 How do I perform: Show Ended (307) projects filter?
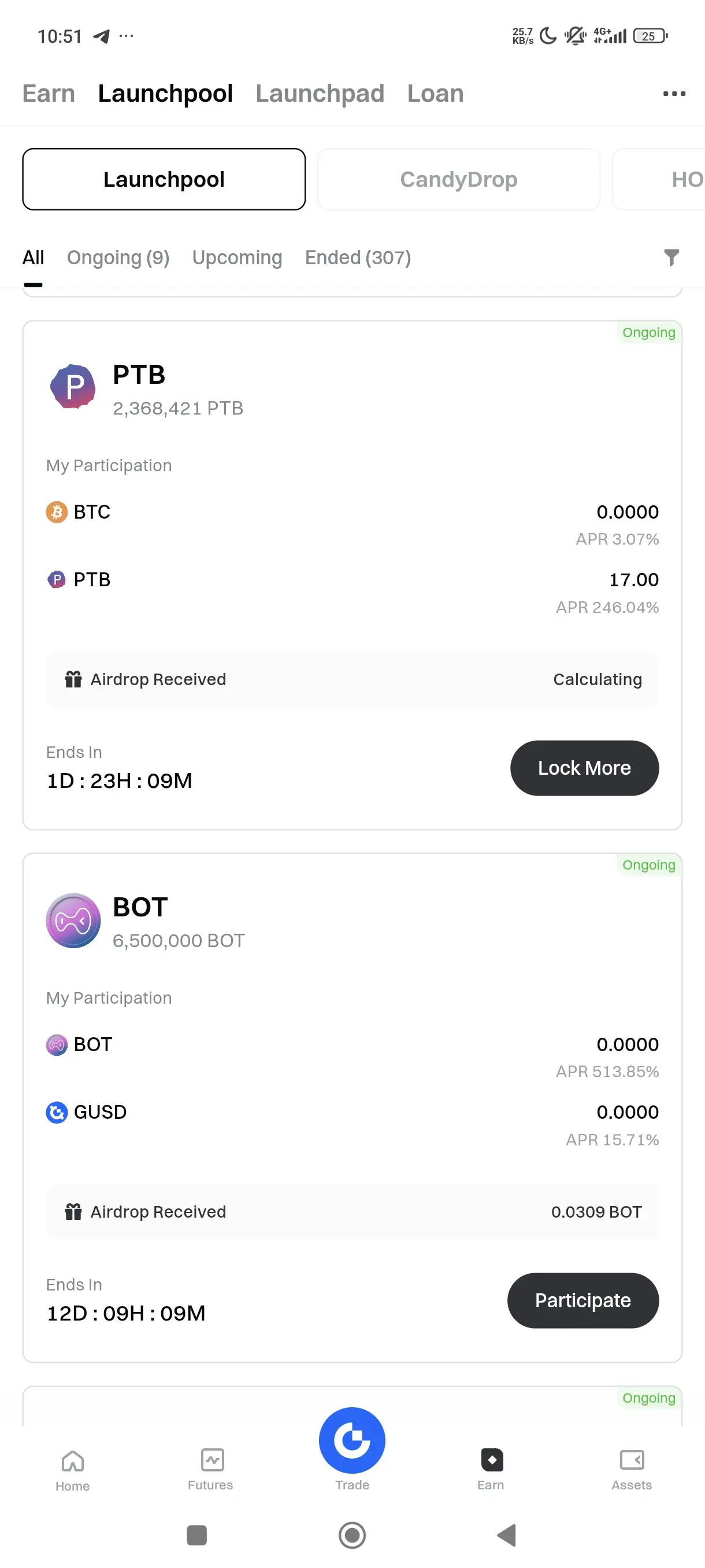click(358, 257)
